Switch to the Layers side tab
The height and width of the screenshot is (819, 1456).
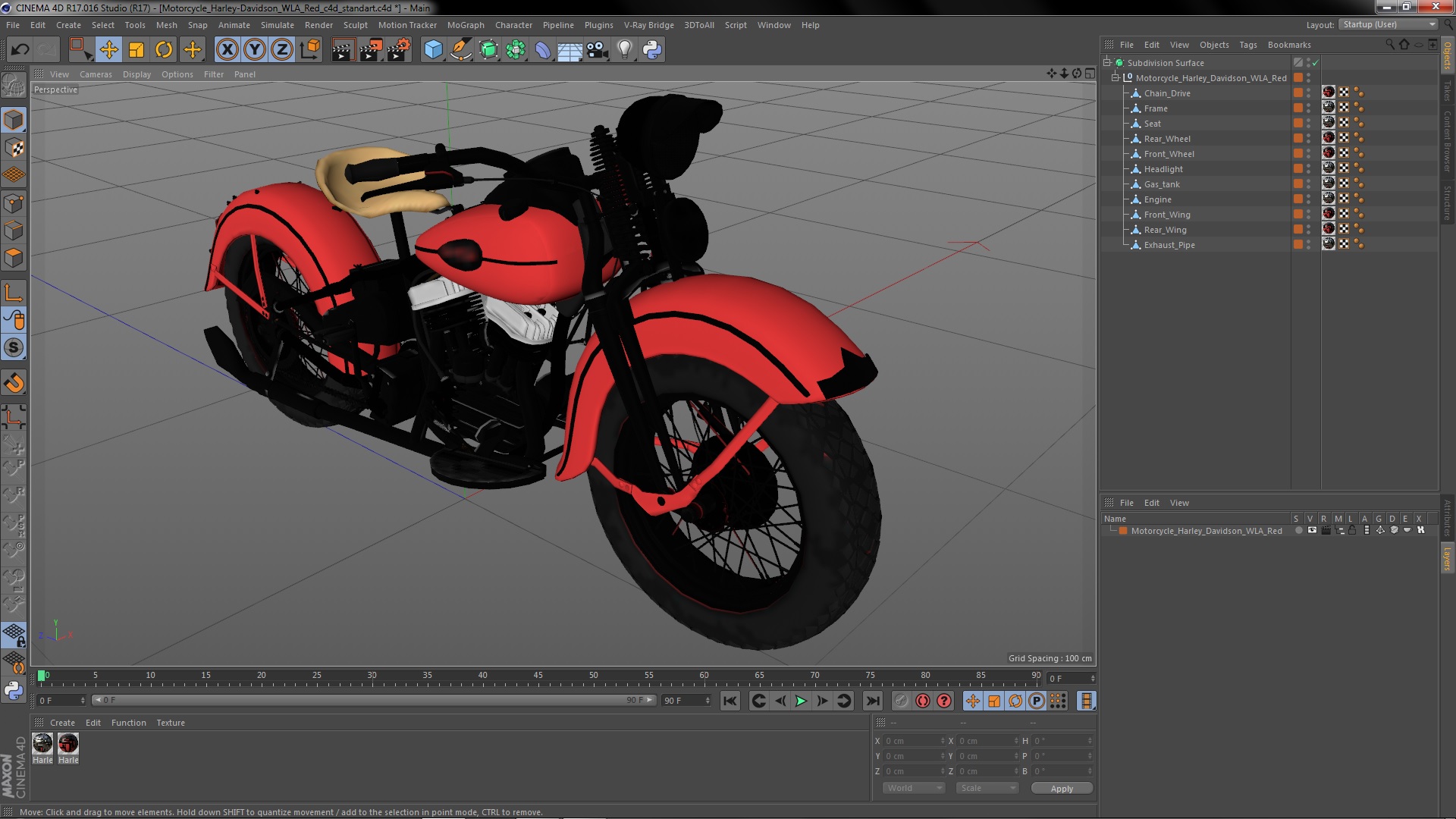point(1447,559)
